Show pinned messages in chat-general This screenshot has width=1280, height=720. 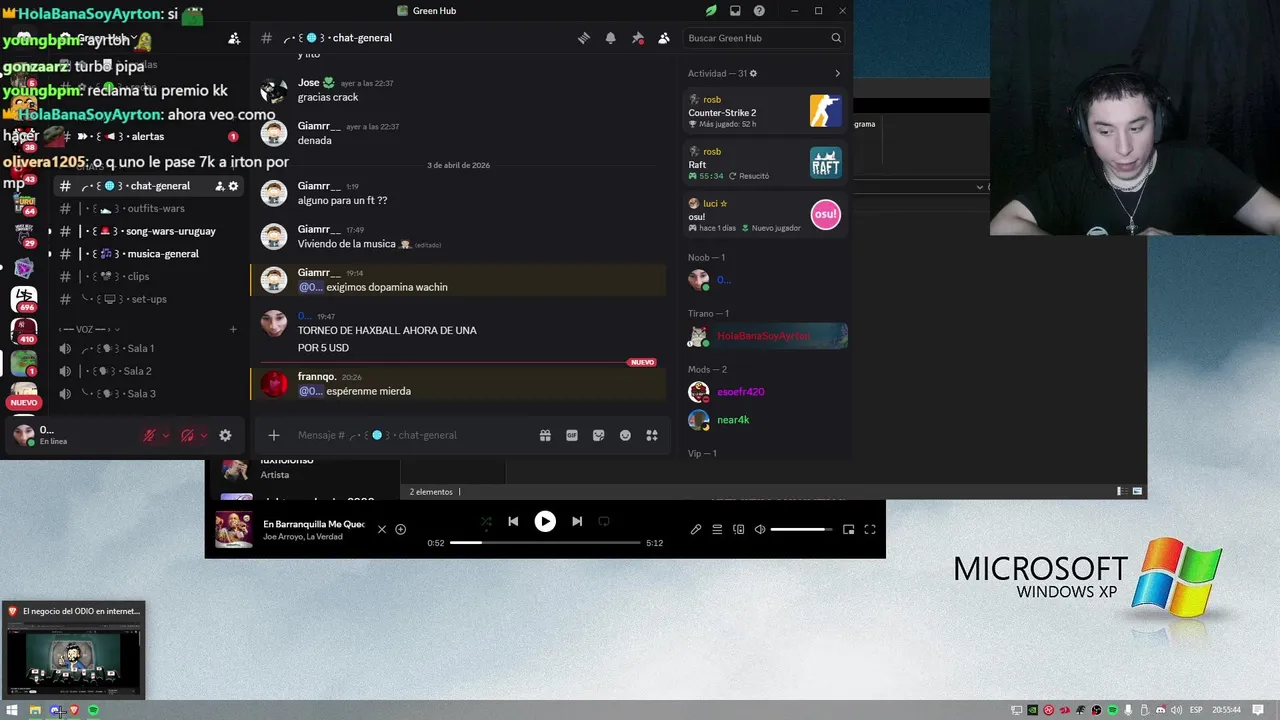(x=637, y=38)
